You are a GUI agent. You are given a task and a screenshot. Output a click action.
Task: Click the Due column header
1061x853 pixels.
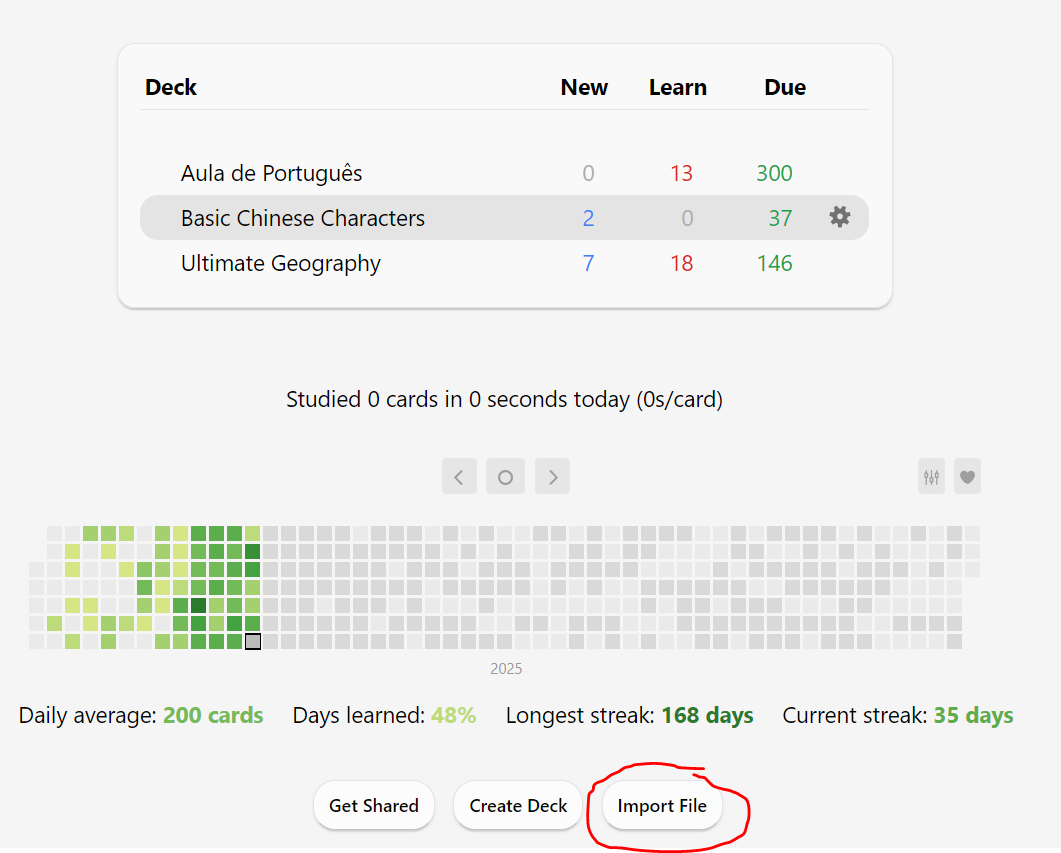[785, 87]
